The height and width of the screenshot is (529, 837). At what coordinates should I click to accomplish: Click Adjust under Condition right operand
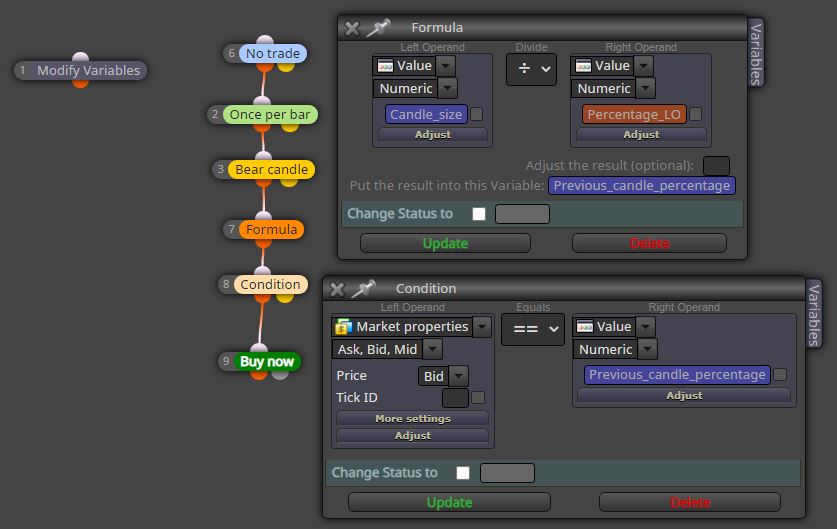(684, 396)
